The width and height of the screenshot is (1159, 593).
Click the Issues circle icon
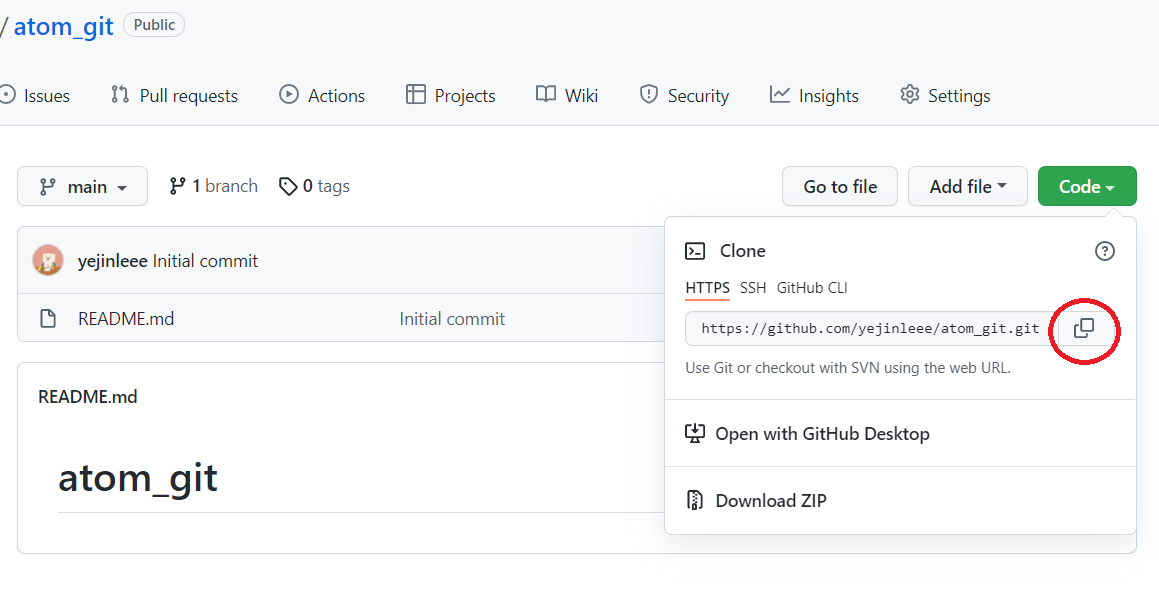pyautogui.click(x=7, y=95)
